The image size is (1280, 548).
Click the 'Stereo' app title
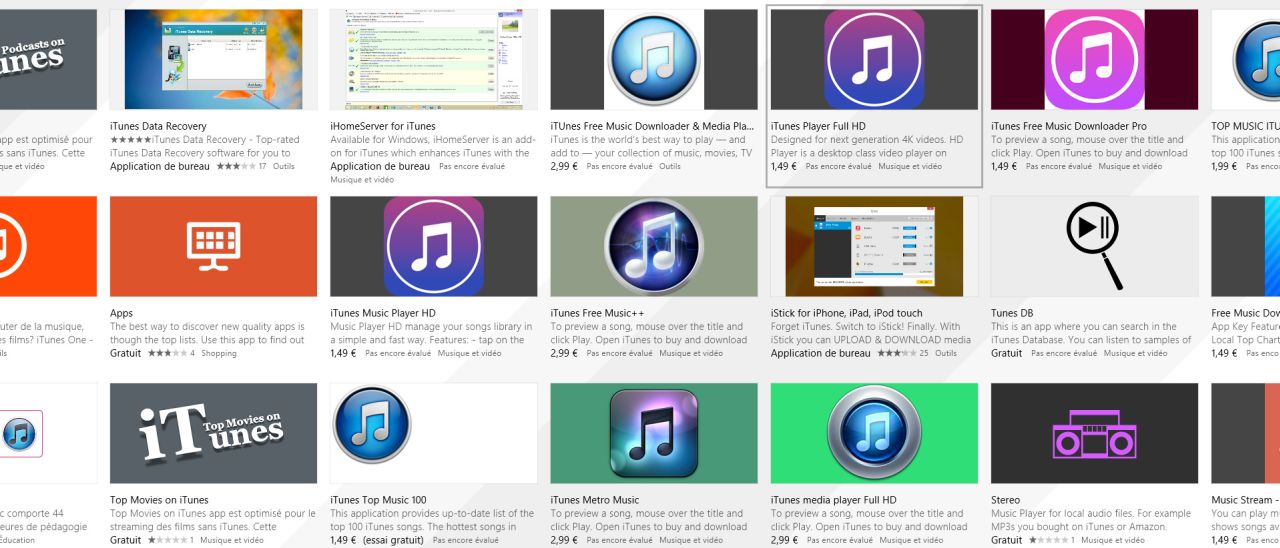coord(1005,500)
